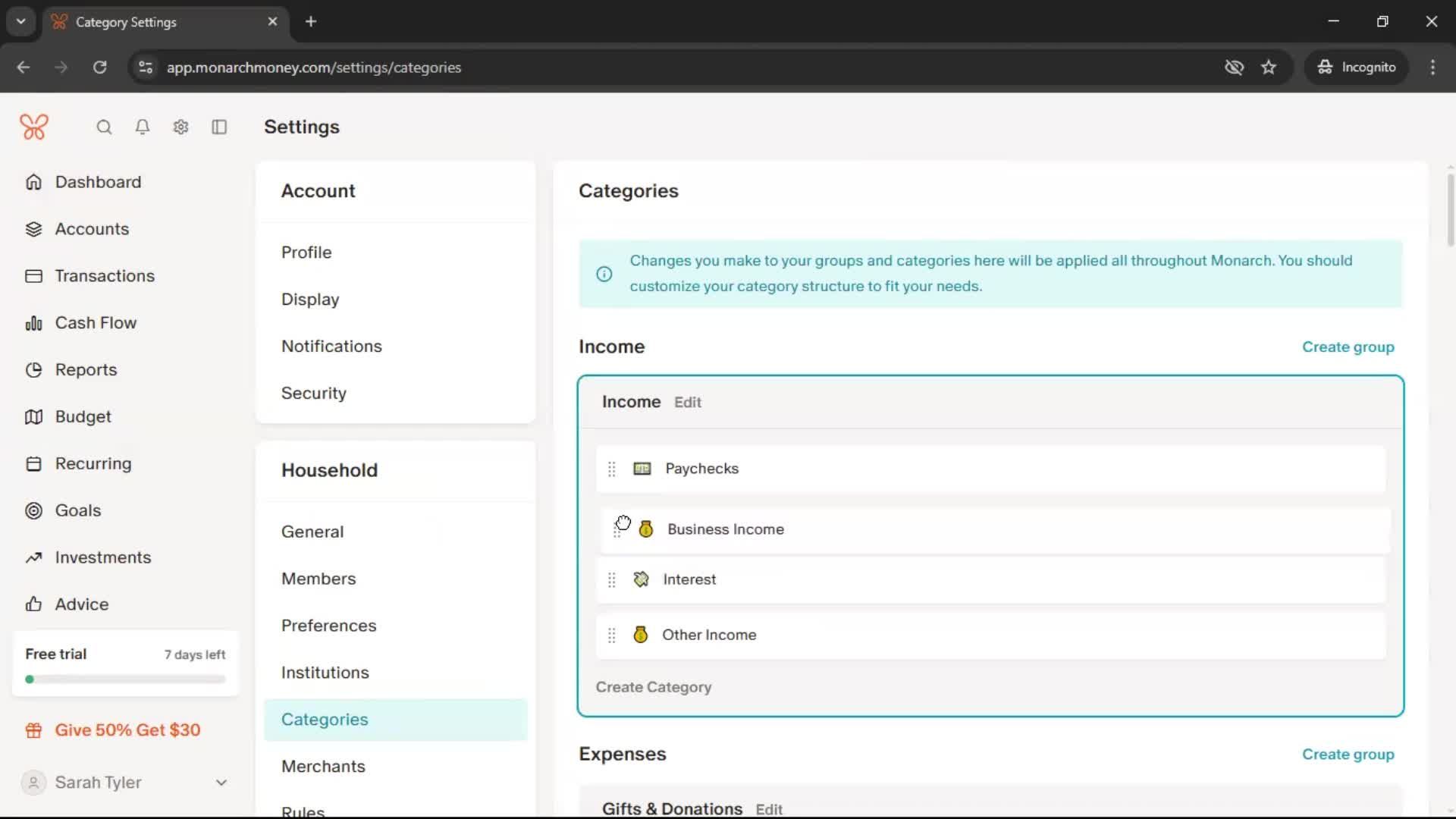Bookmark this page with star icon

click(1269, 67)
